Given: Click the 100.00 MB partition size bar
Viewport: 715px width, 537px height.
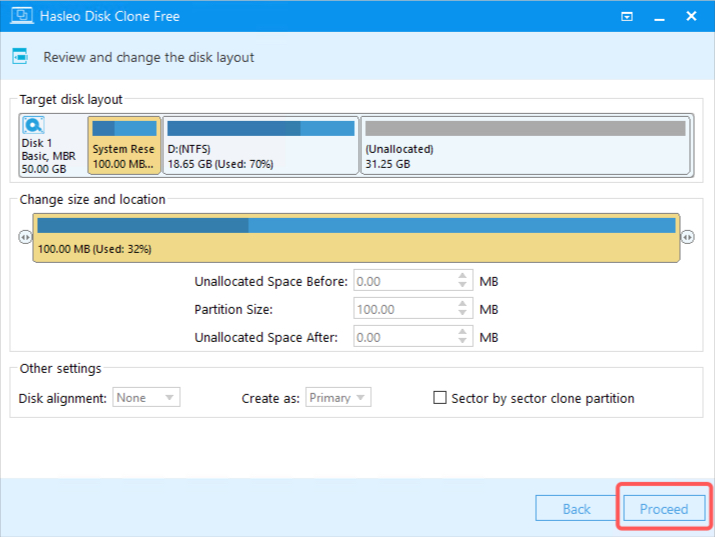Looking at the screenshot, I should [x=356, y=238].
